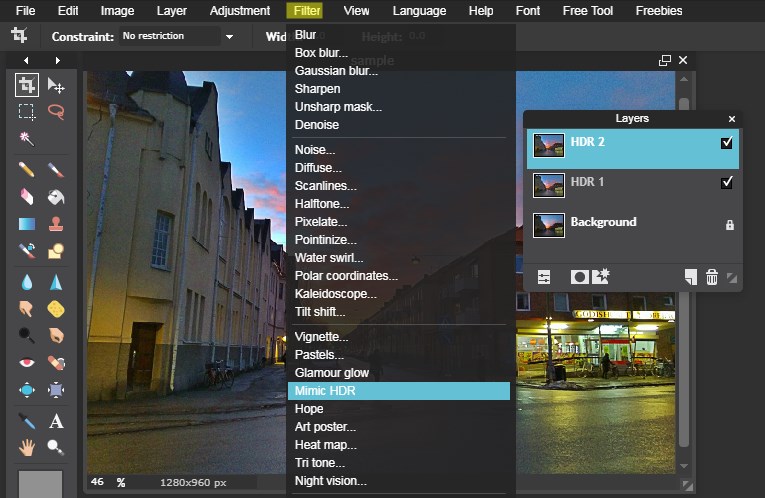Select the HDR 1 layer thumbnail
The height and width of the screenshot is (498, 765).
tap(549, 185)
